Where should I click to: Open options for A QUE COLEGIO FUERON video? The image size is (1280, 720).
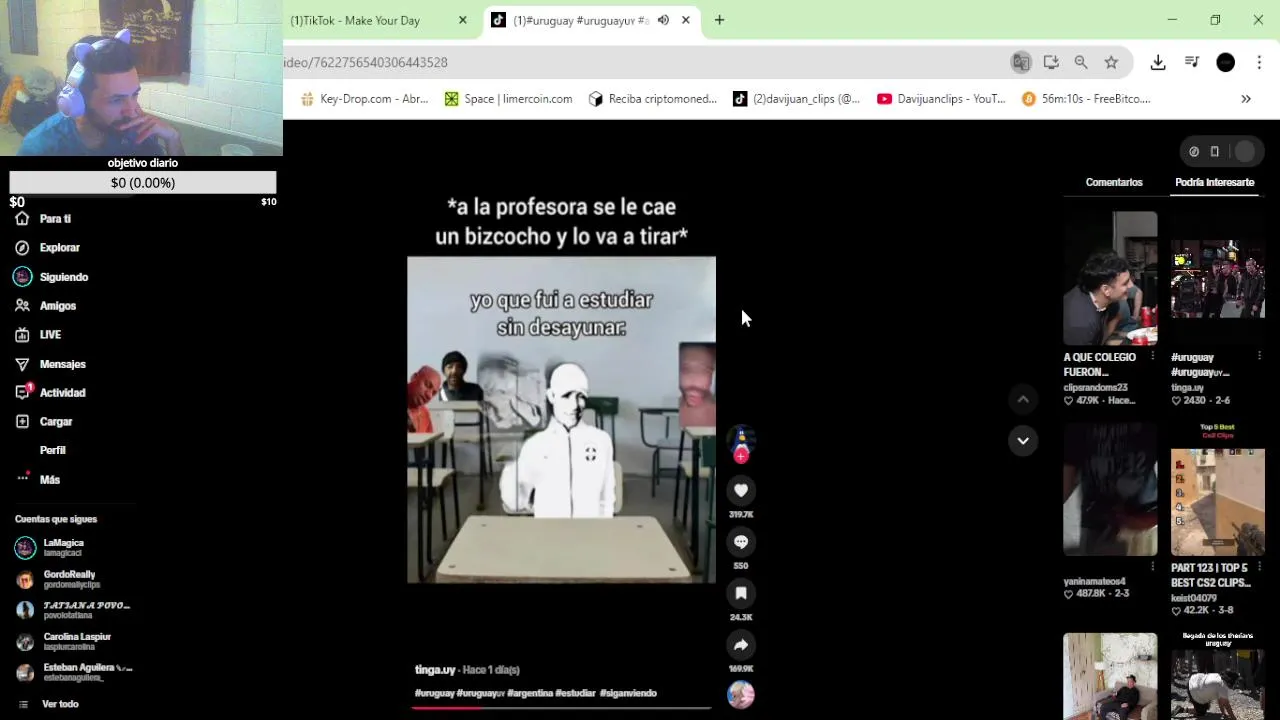click(1152, 357)
